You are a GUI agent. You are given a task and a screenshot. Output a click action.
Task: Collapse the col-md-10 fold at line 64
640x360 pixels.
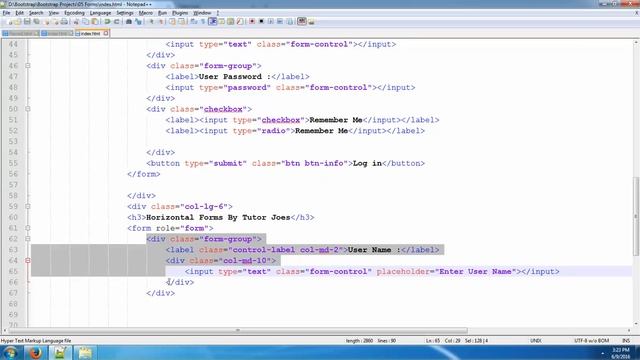28,260
